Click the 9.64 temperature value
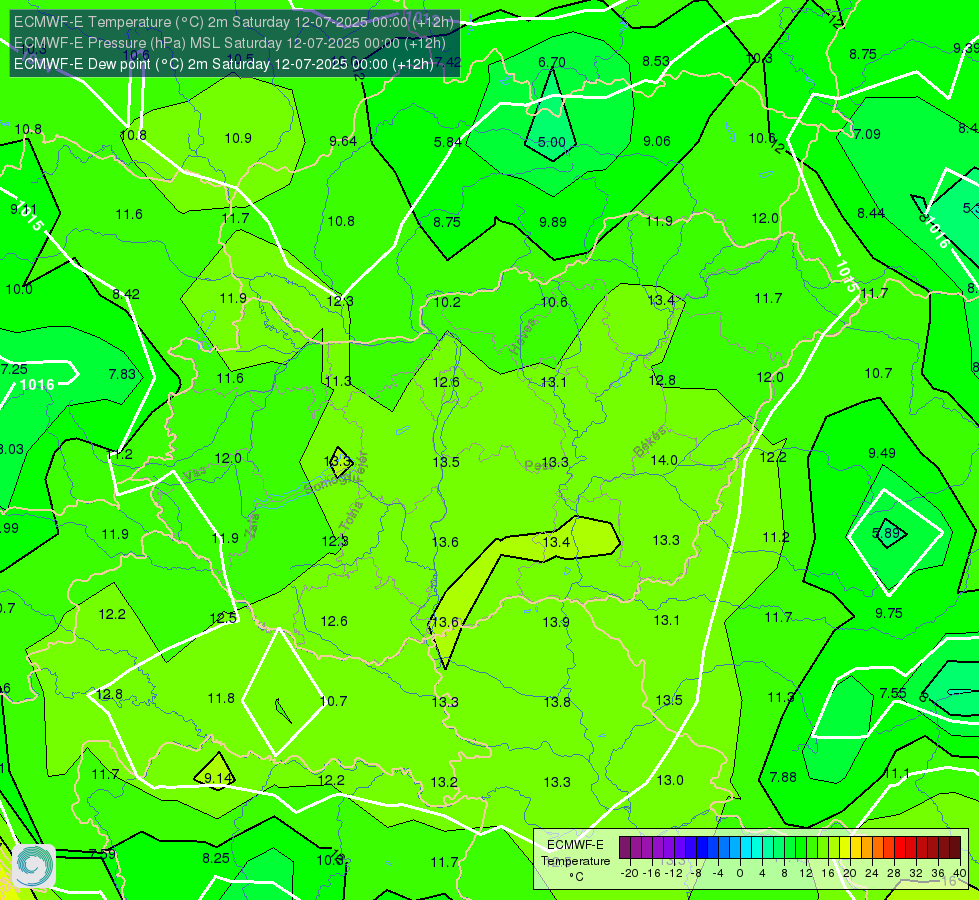Screen dimensions: 979x900 (343, 141)
